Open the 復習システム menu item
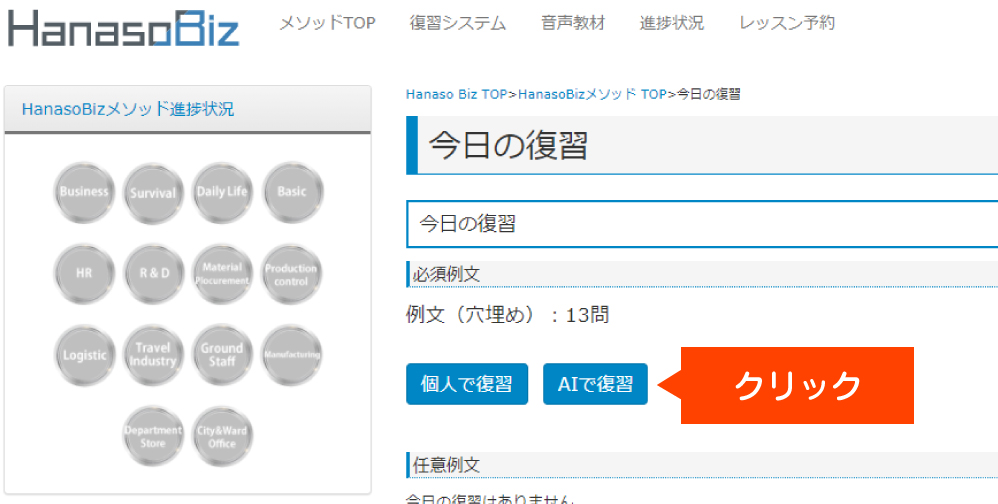This screenshot has height=504, width=998. (458, 24)
